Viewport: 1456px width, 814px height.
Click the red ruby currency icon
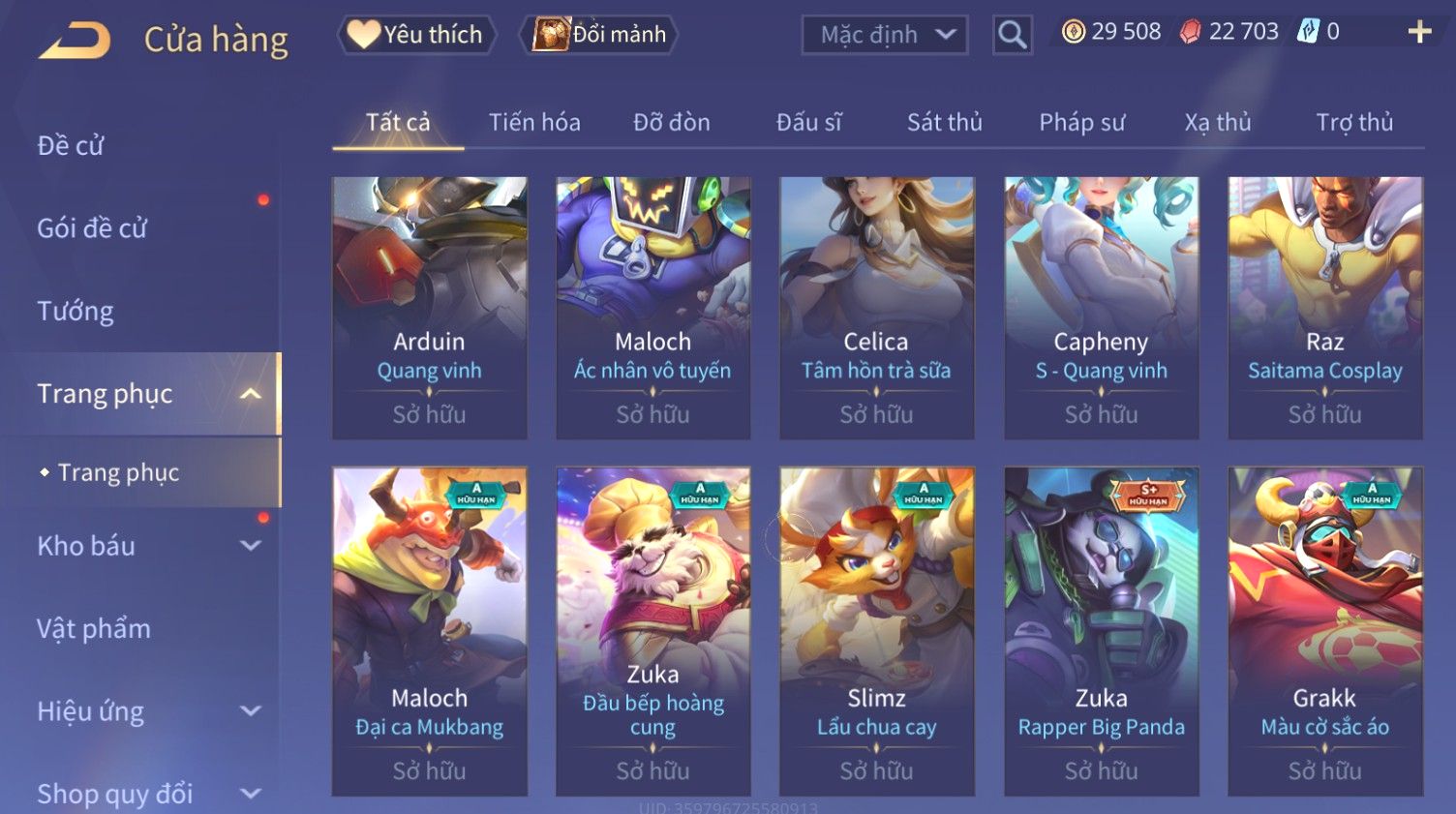tap(1191, 32)
